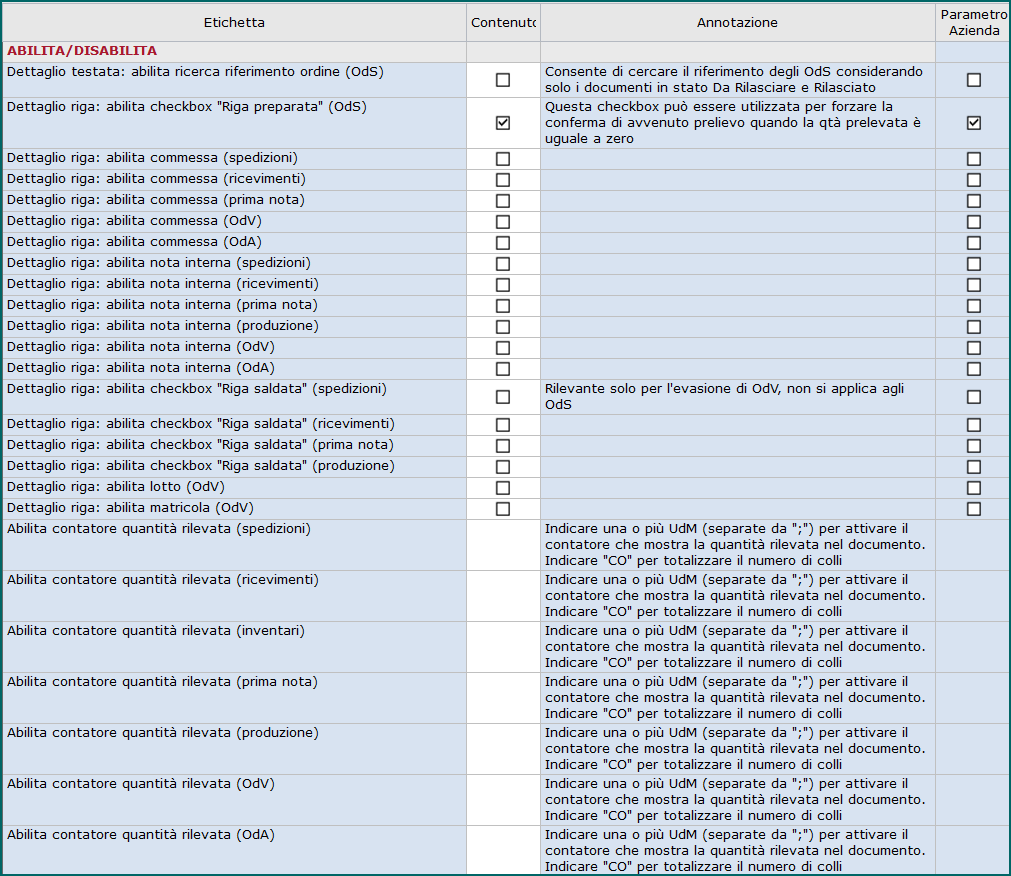
Task: Uncheck Contenuto box for "Riga preparata" (OdS)
Action: click(x=503, y=122)
